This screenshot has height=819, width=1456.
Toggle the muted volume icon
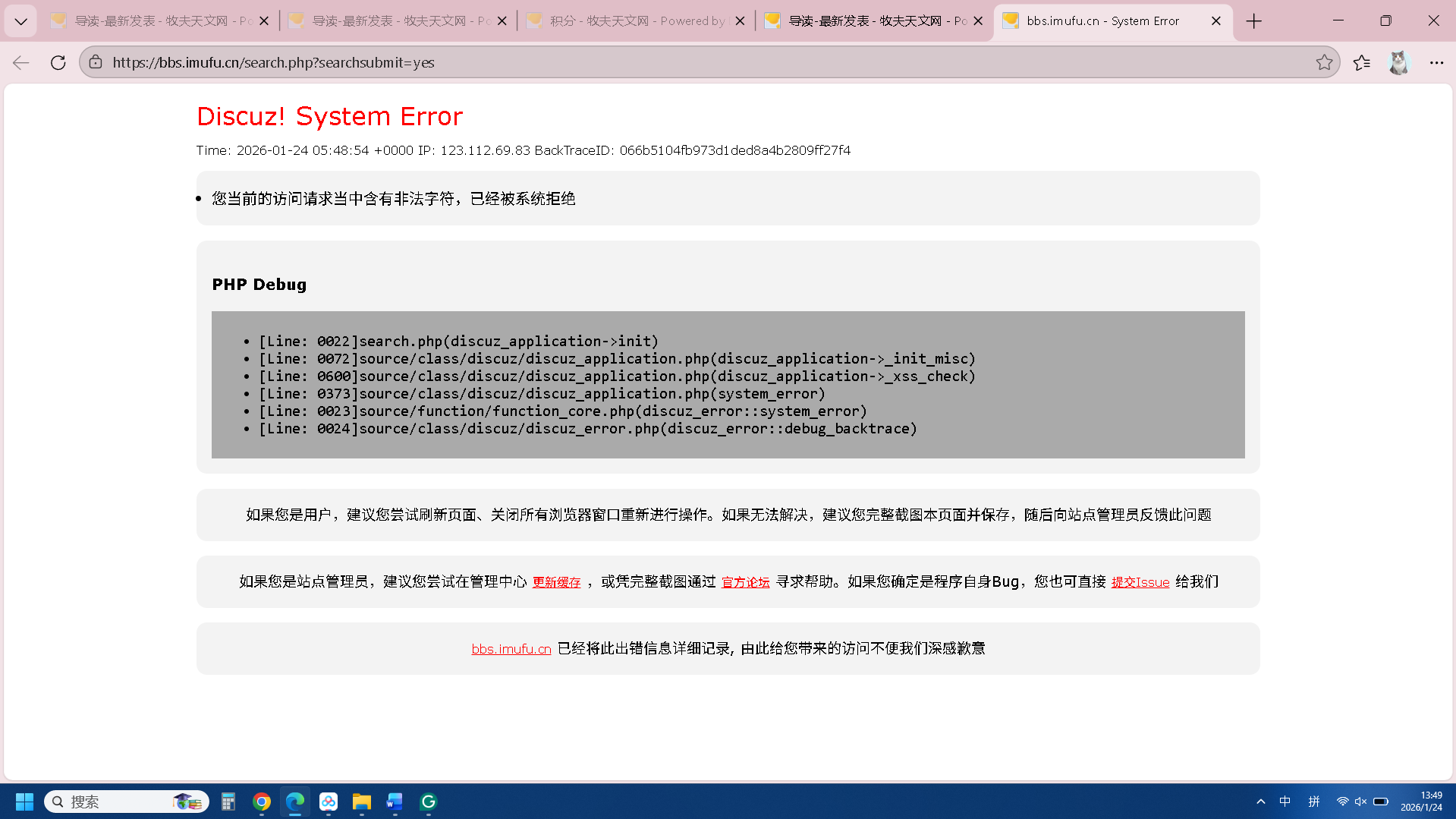(x=1360, y=802)
